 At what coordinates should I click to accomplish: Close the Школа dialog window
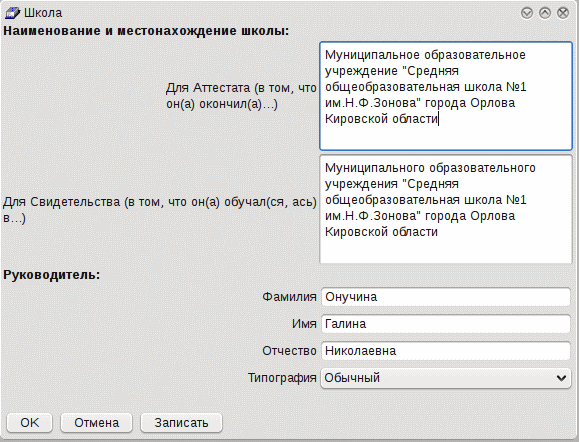pyautogui.click(x=563, y=13)
